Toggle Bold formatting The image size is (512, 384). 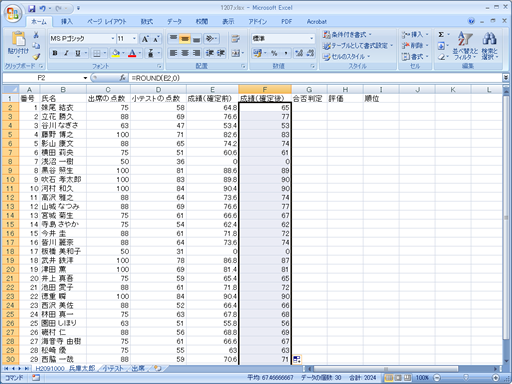point(55,53)
